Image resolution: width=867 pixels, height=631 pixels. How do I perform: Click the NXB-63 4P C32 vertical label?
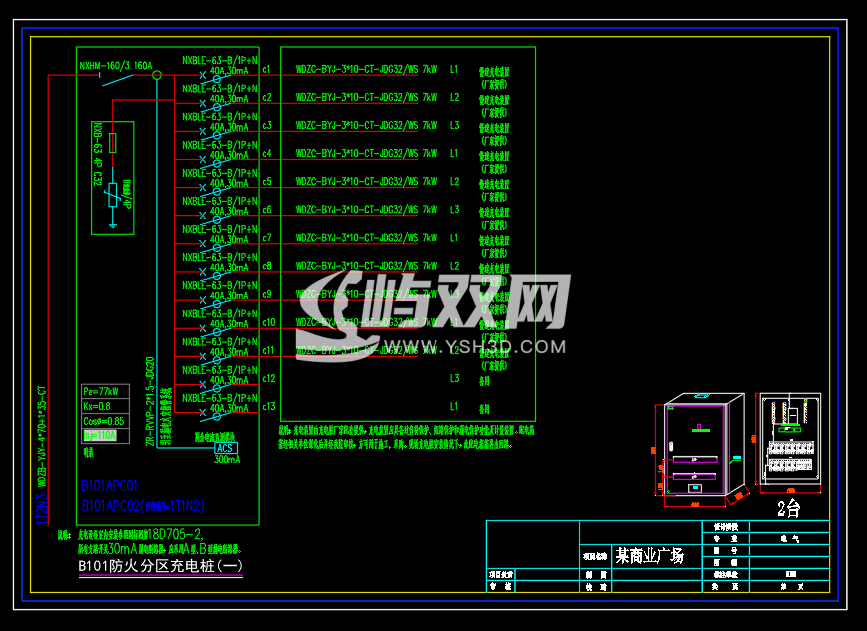pos(98,154)
